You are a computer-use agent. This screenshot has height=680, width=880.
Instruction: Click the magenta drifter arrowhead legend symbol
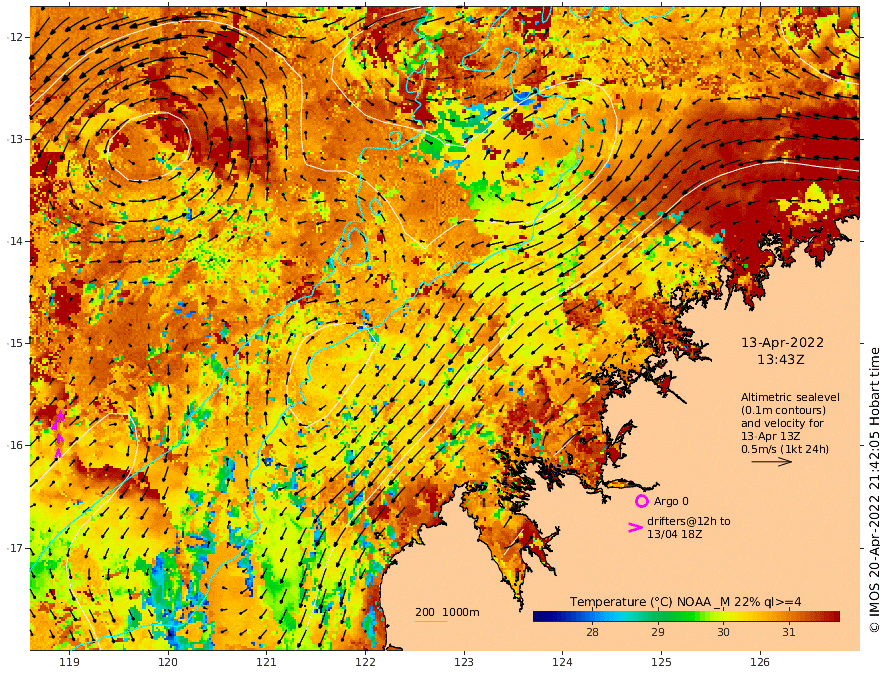coord(635,527)
